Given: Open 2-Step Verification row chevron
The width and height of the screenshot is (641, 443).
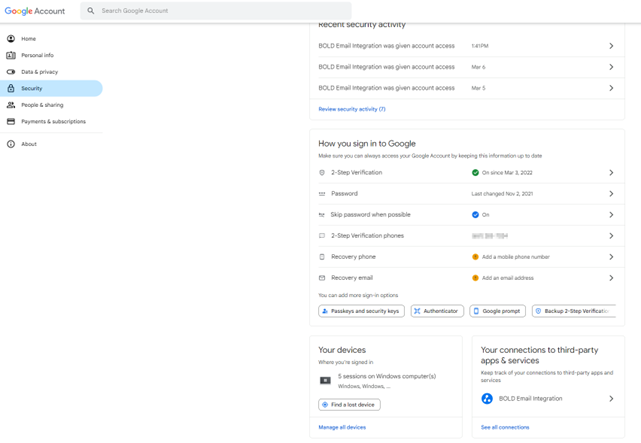Looking at the screenshot, I should point(611,172).
